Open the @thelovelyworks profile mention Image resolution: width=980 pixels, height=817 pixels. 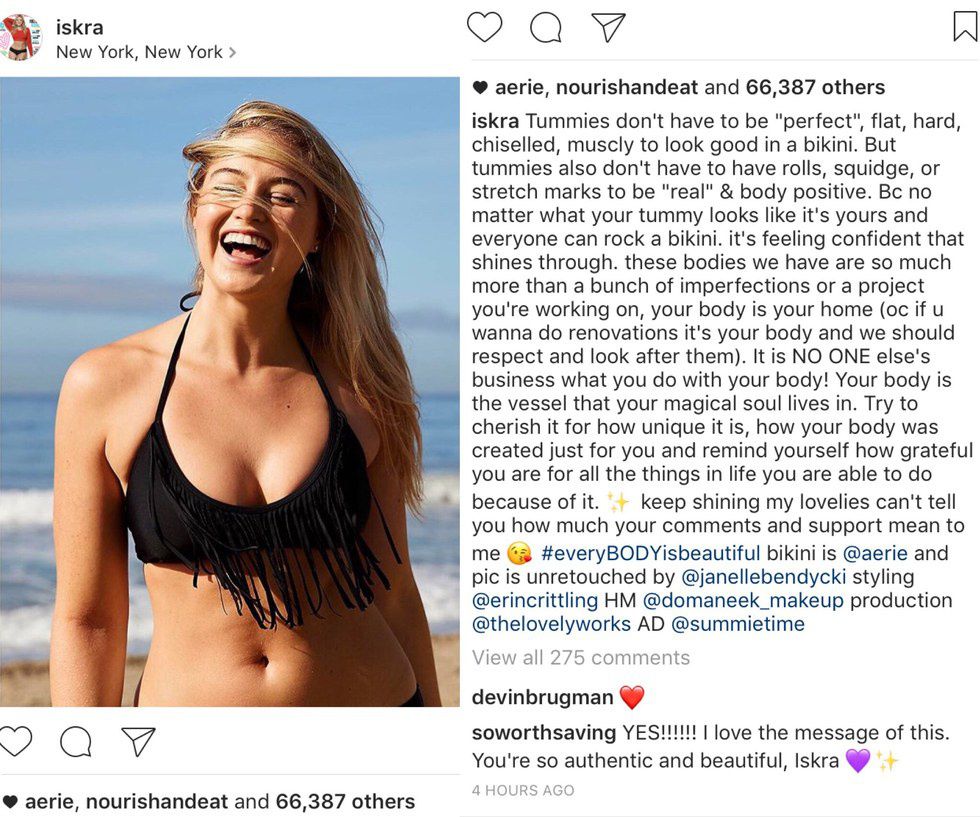[x=551, y=625]
